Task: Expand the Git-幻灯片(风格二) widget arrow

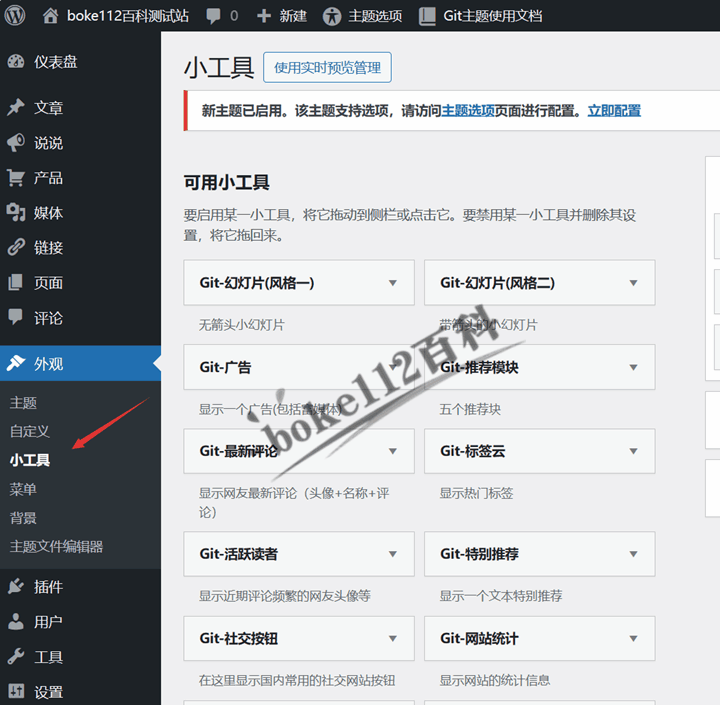Action: (x=633, y=283)
